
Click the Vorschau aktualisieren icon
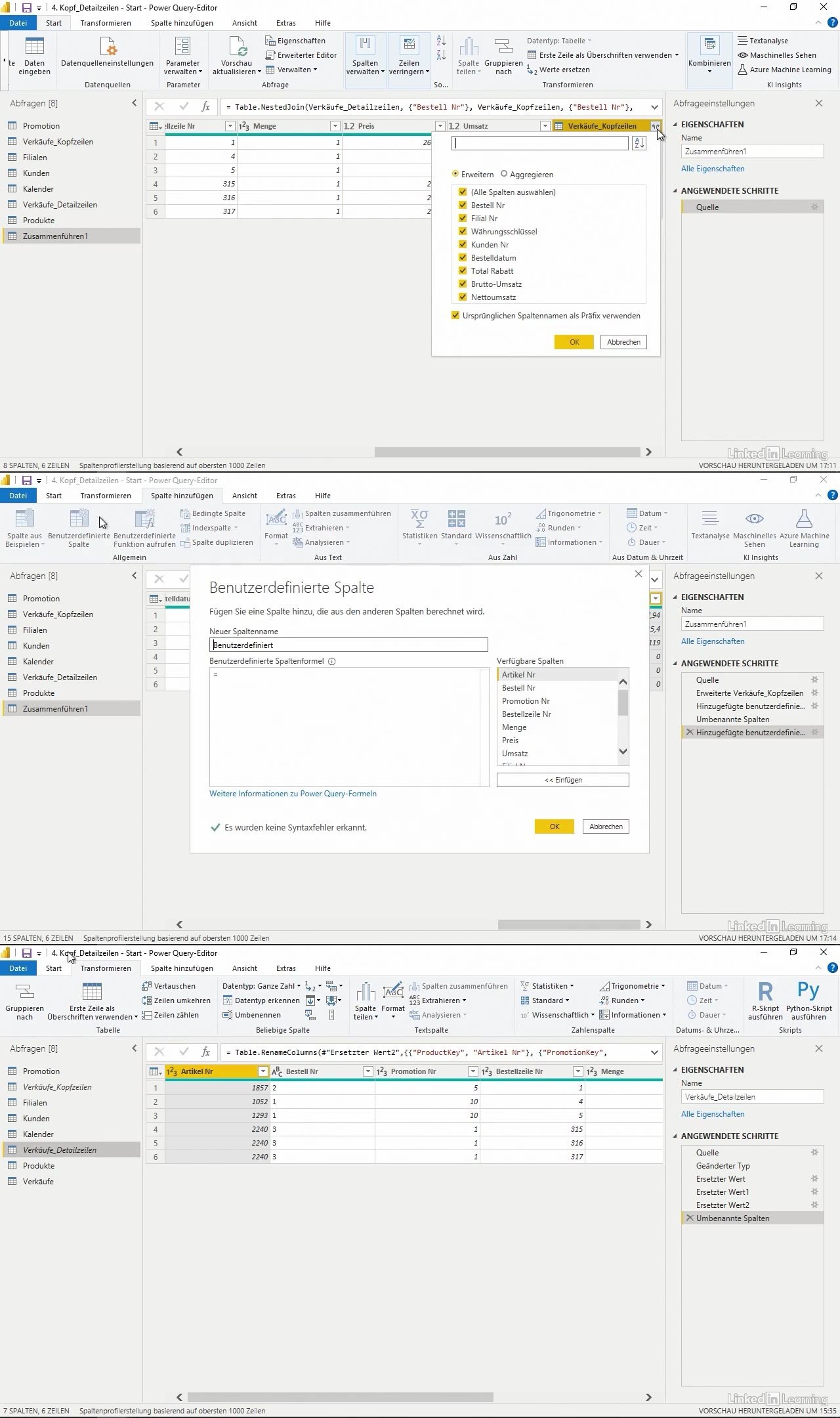pos(237,47)
